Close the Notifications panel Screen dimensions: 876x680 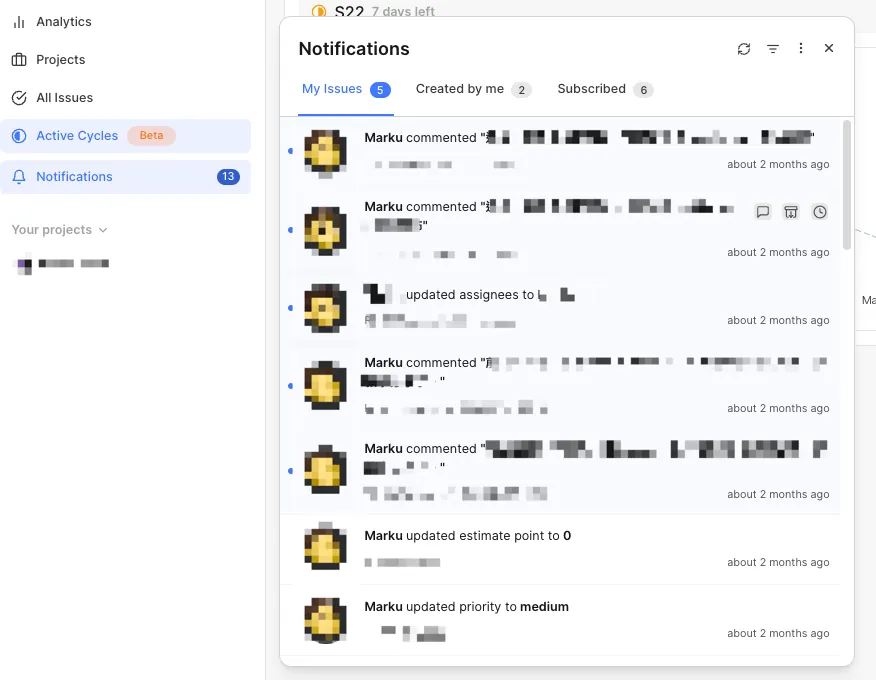click(829, 49)
